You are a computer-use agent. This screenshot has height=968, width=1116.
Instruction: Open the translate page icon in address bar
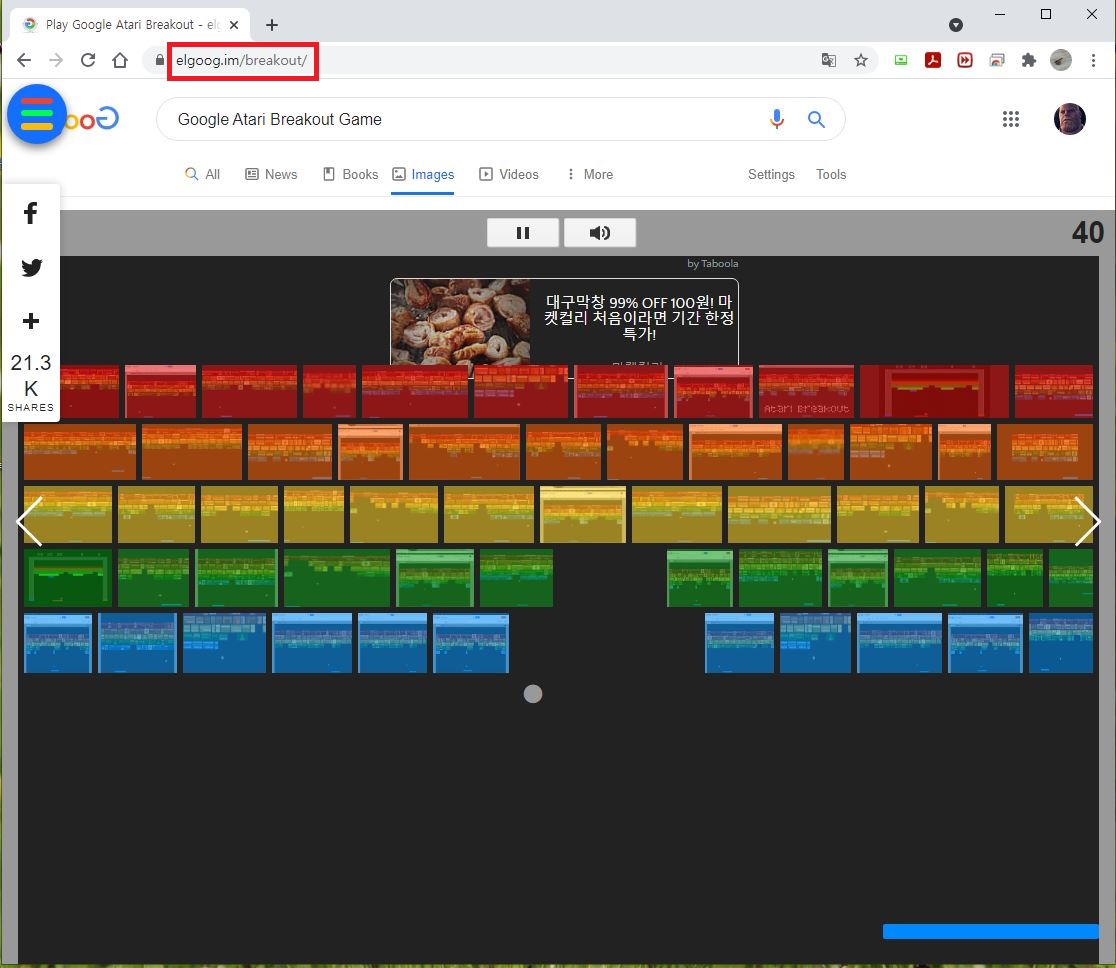pyautogui.click(x=828, y=60)
